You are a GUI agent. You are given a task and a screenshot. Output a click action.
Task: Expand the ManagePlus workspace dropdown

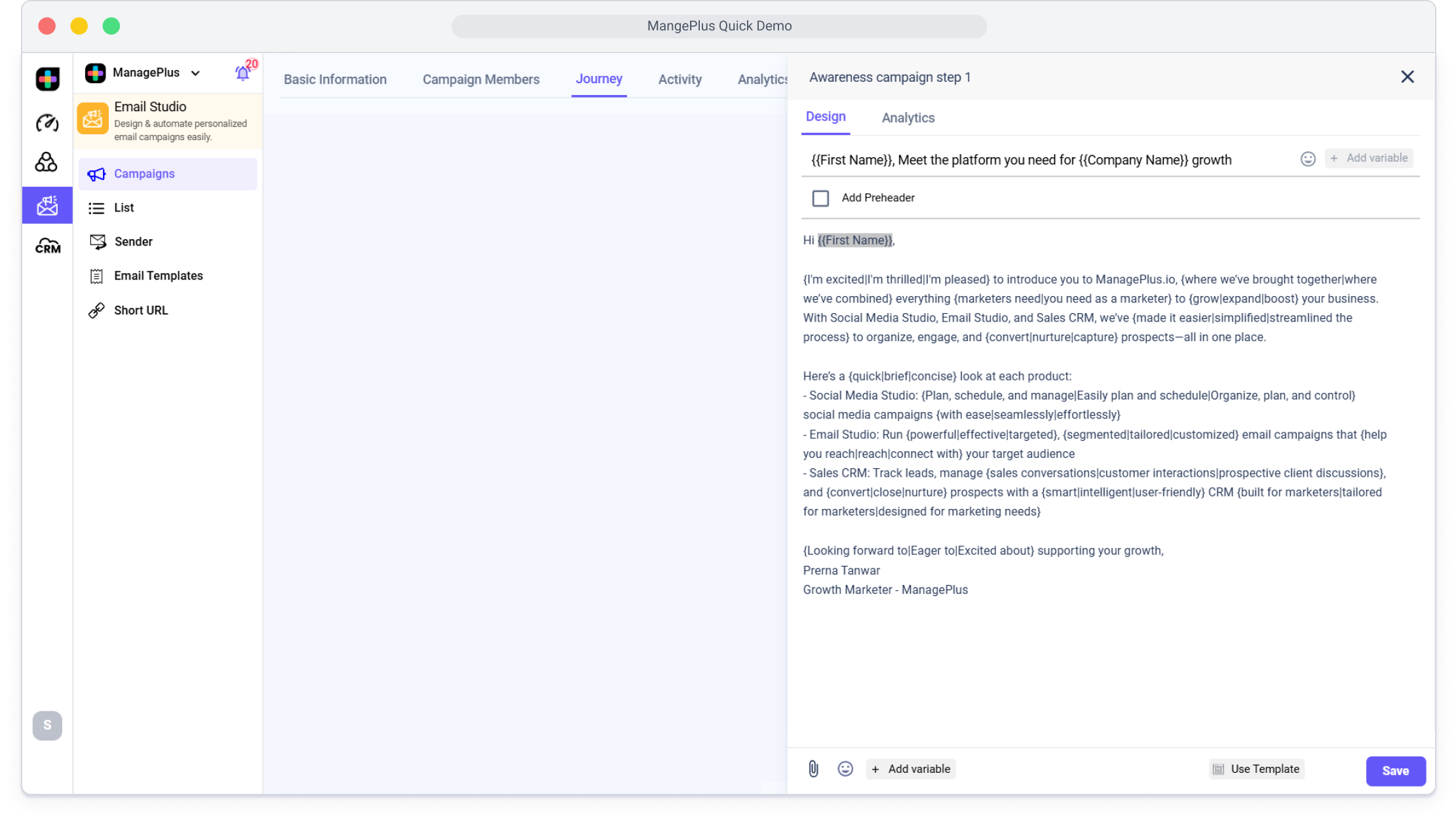(x=195, y=73)
